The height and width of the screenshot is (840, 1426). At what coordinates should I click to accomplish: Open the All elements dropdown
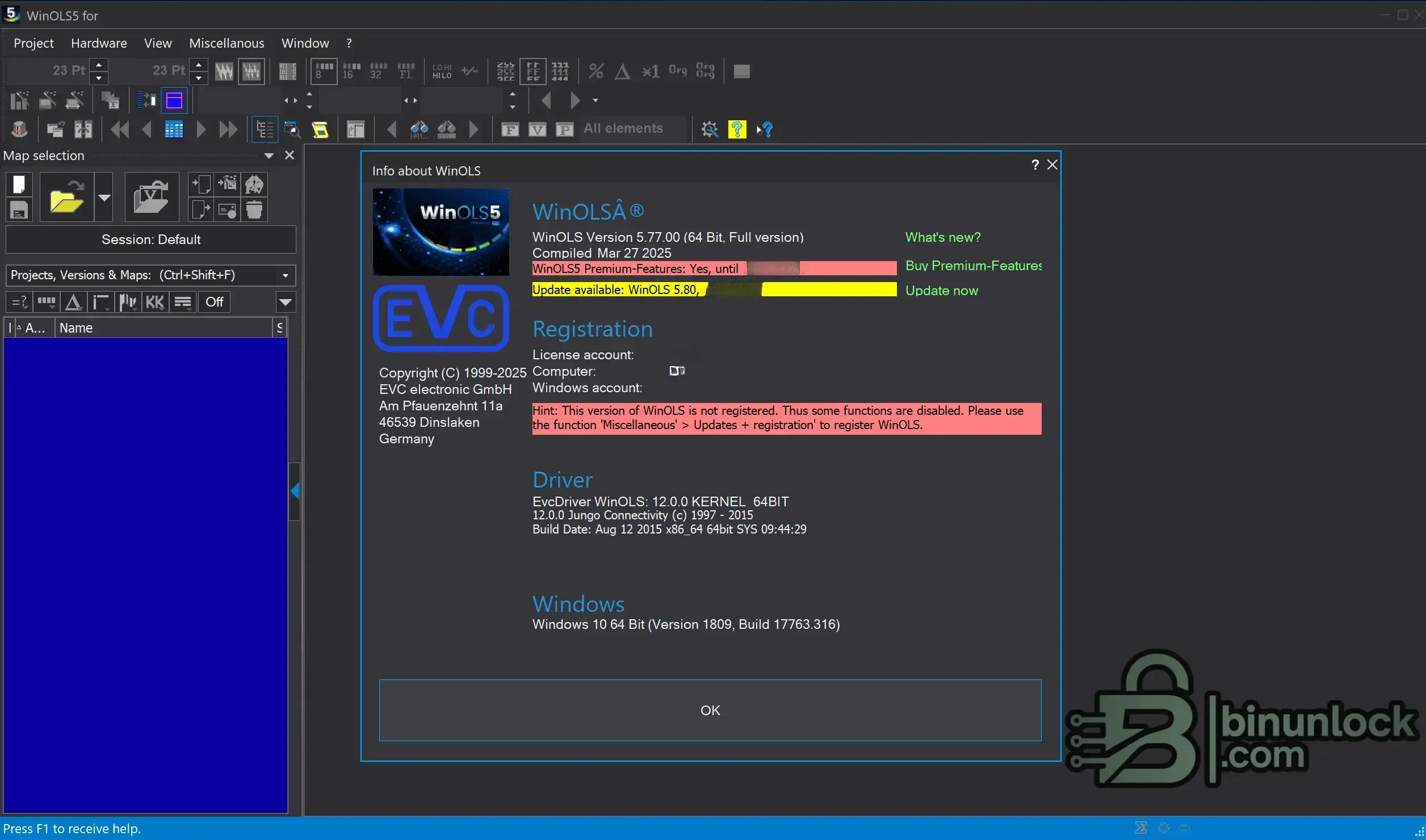(x=632, y=129)
